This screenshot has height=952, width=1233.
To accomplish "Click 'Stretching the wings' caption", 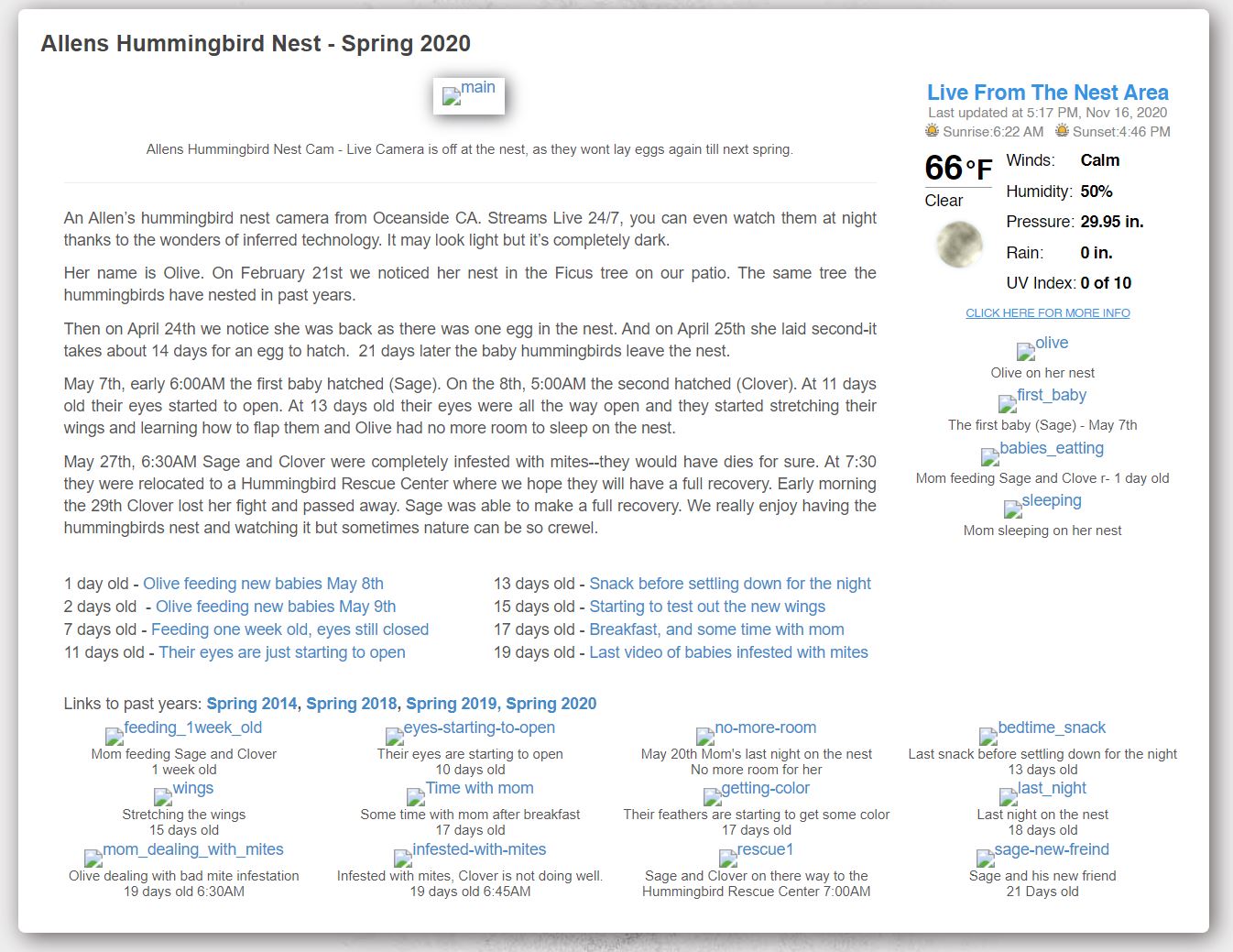I will (x=184, y=815).
